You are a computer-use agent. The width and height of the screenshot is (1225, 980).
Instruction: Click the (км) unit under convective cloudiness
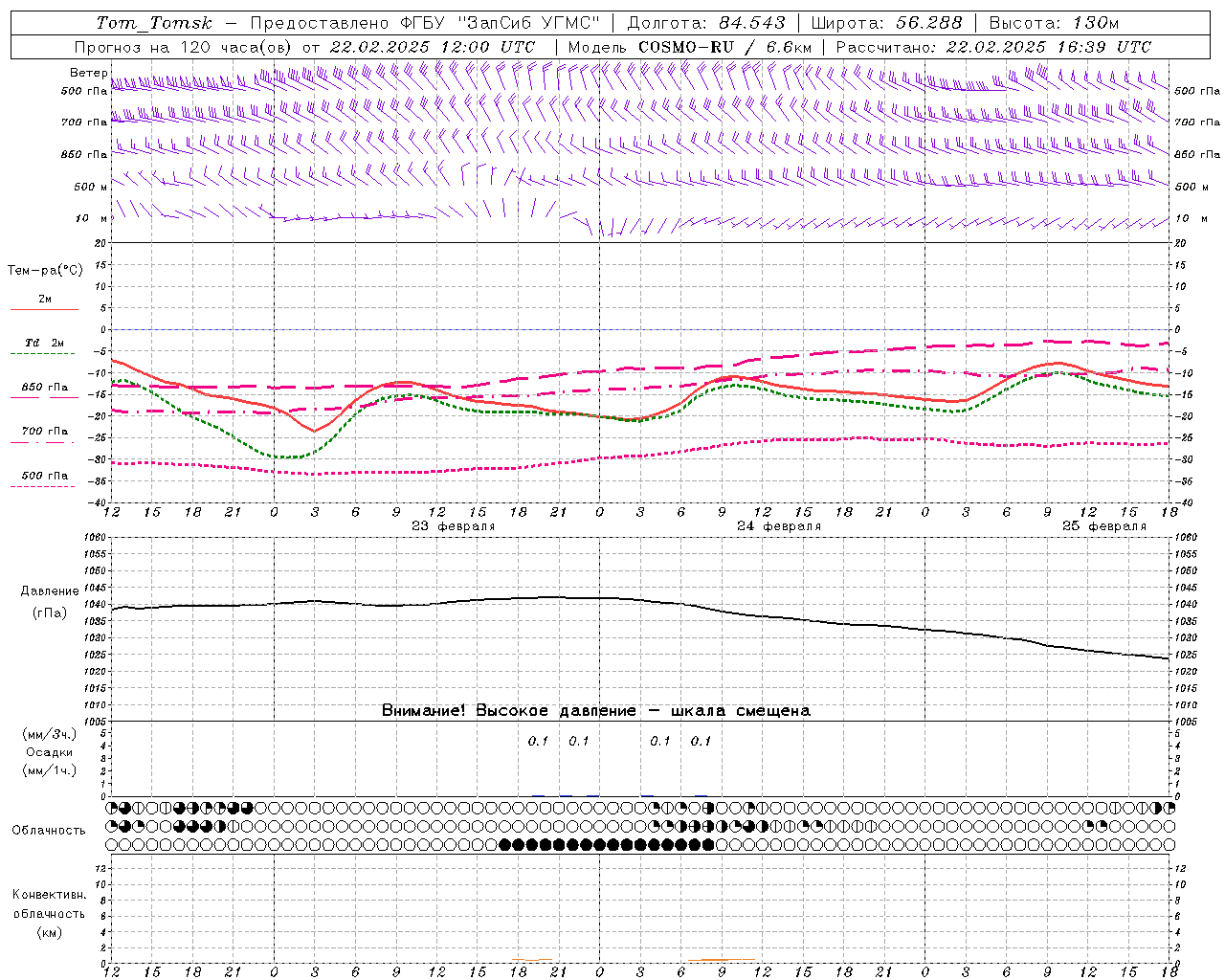point(50,932)
